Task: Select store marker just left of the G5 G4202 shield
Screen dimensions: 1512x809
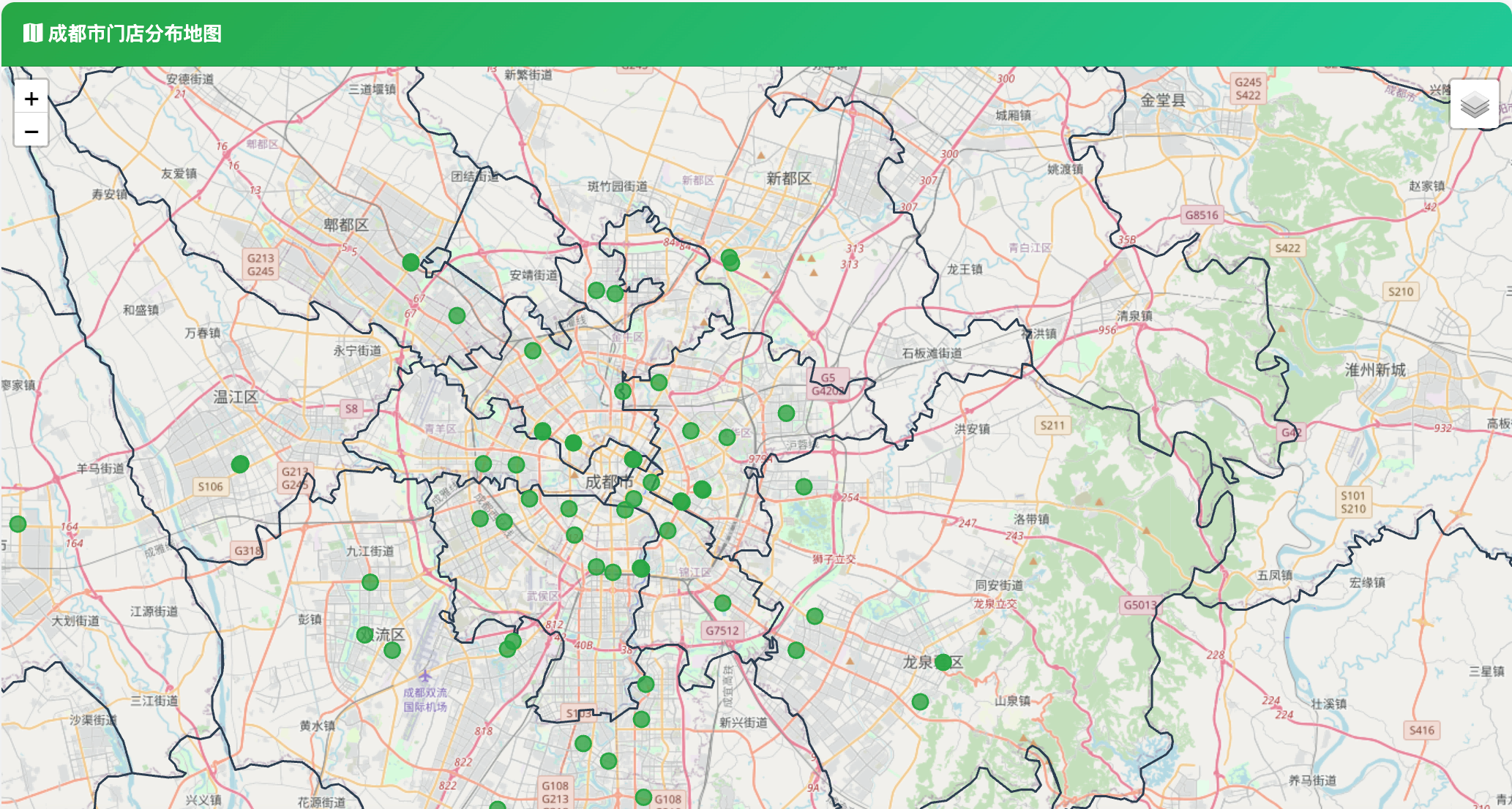Action: [786, 413]
